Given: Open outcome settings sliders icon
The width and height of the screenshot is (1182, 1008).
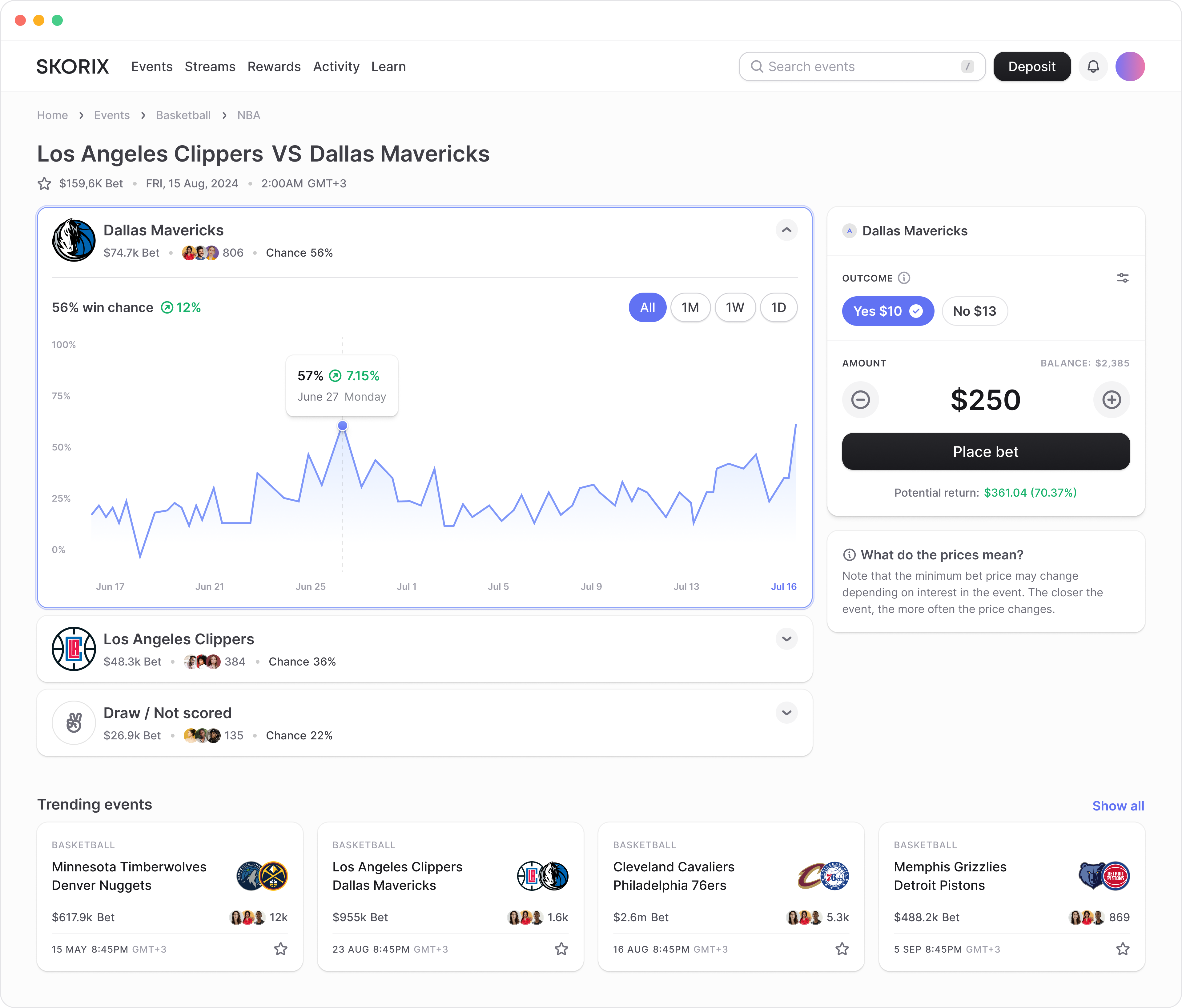Looking at the screenshot, I should click(1122, 278).
